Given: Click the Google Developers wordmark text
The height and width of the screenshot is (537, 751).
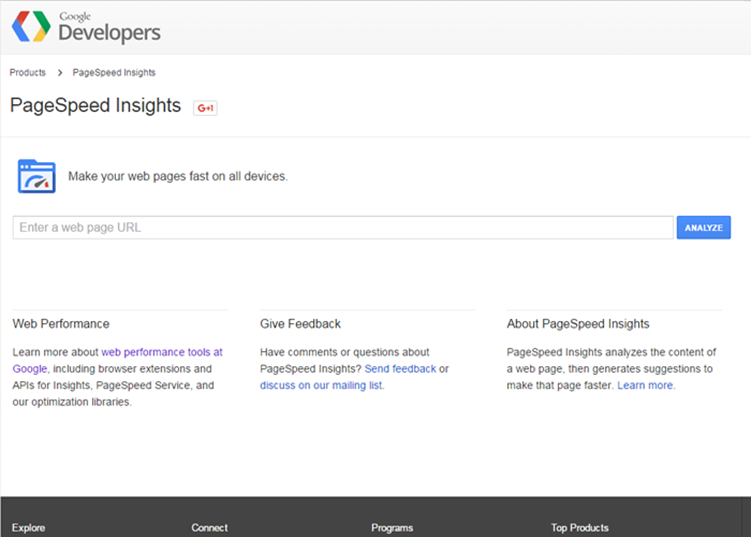Looking at the screenshot, I should (109, 32).
